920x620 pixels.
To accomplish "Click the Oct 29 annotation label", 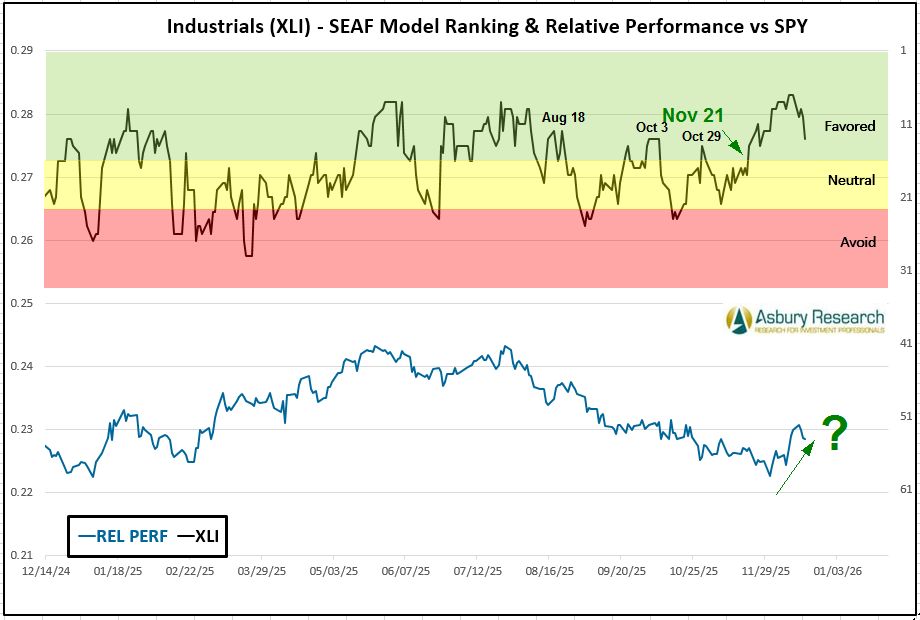I will coord(701,136).
